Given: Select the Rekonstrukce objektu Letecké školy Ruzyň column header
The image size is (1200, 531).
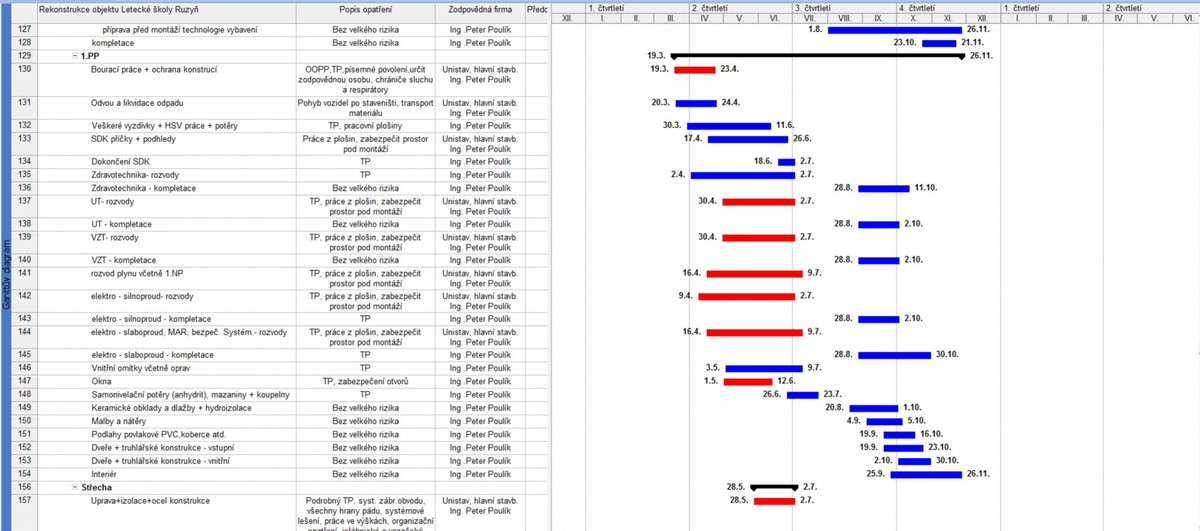Looking at the screenshot, I should pos(165,9).
